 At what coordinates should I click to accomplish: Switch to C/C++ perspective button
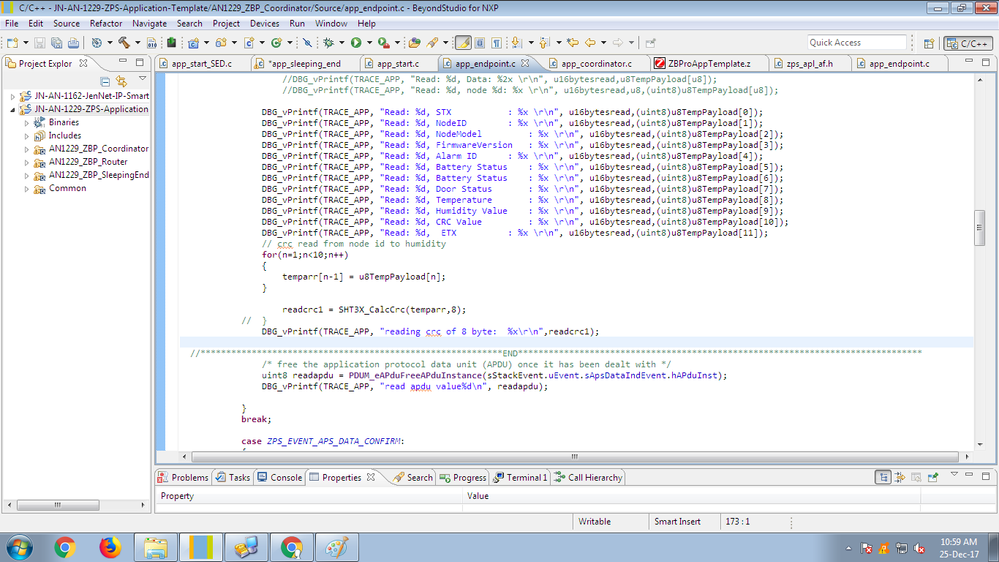pyautogui.click(x=968, y=43)
